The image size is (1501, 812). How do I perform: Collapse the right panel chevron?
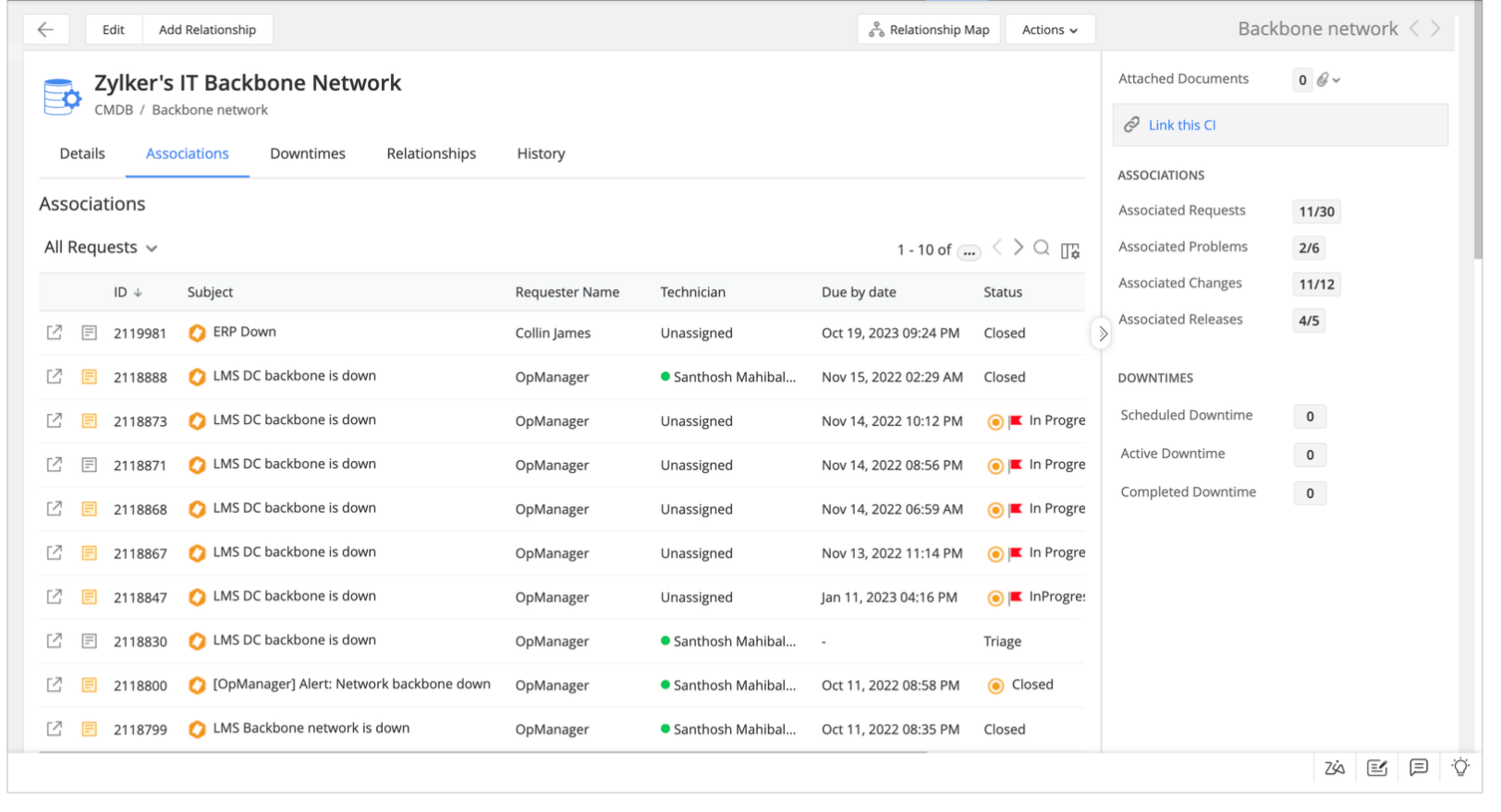coord(1102,333)
